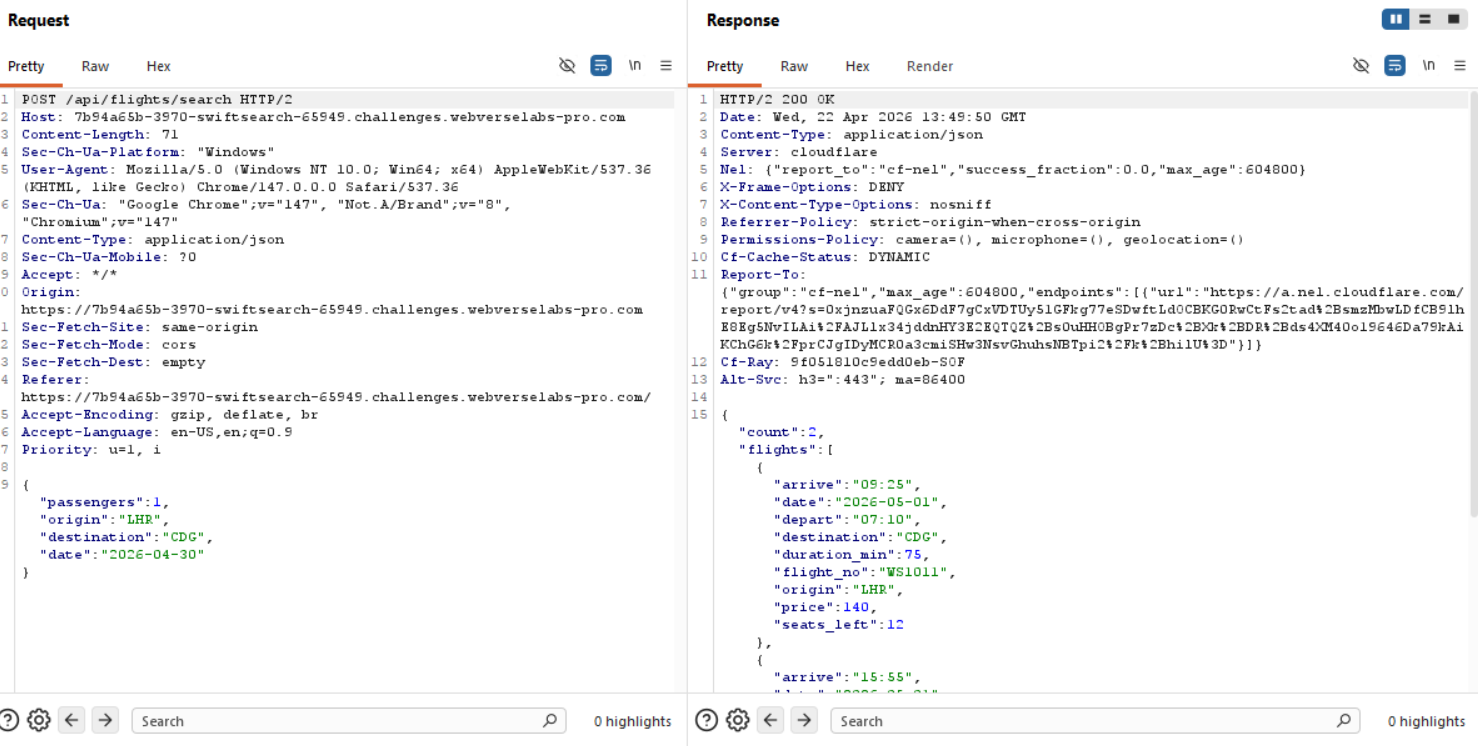Go to next match in Request search

[x=105, y=720]
